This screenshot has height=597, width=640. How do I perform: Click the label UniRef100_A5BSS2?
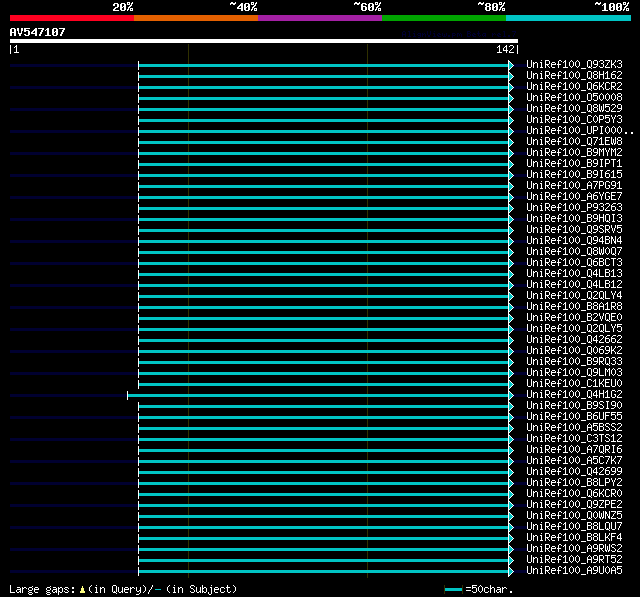574,428
